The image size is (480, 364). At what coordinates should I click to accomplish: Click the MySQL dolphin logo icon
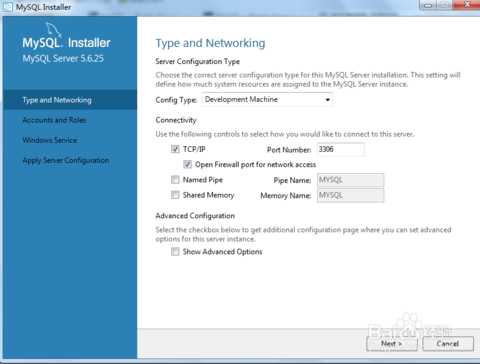point(53,29)
